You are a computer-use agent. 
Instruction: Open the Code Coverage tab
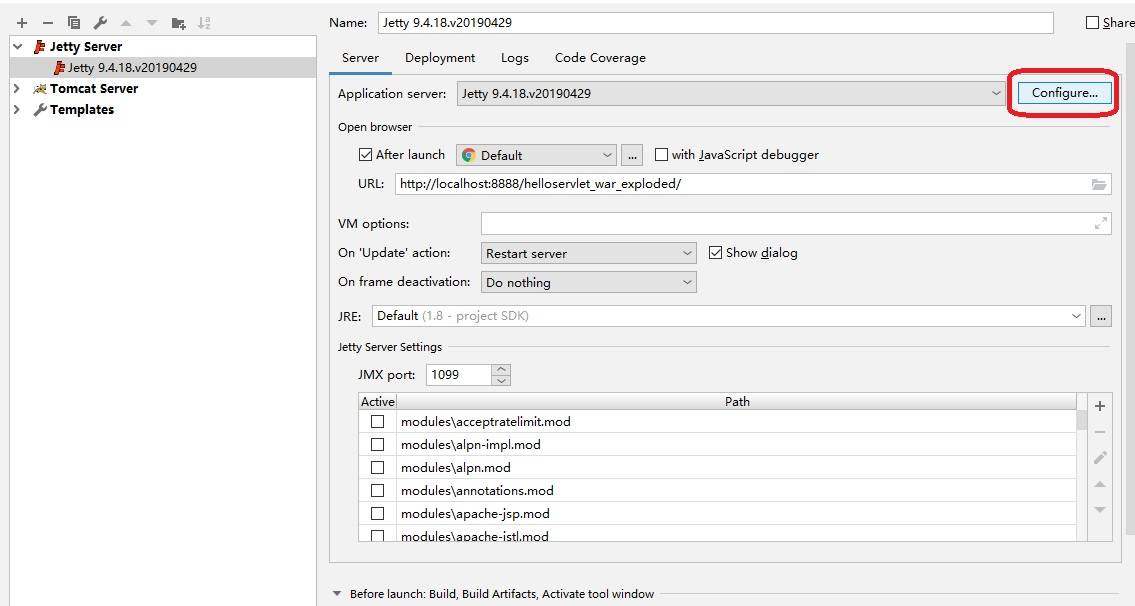pos(600,58)
